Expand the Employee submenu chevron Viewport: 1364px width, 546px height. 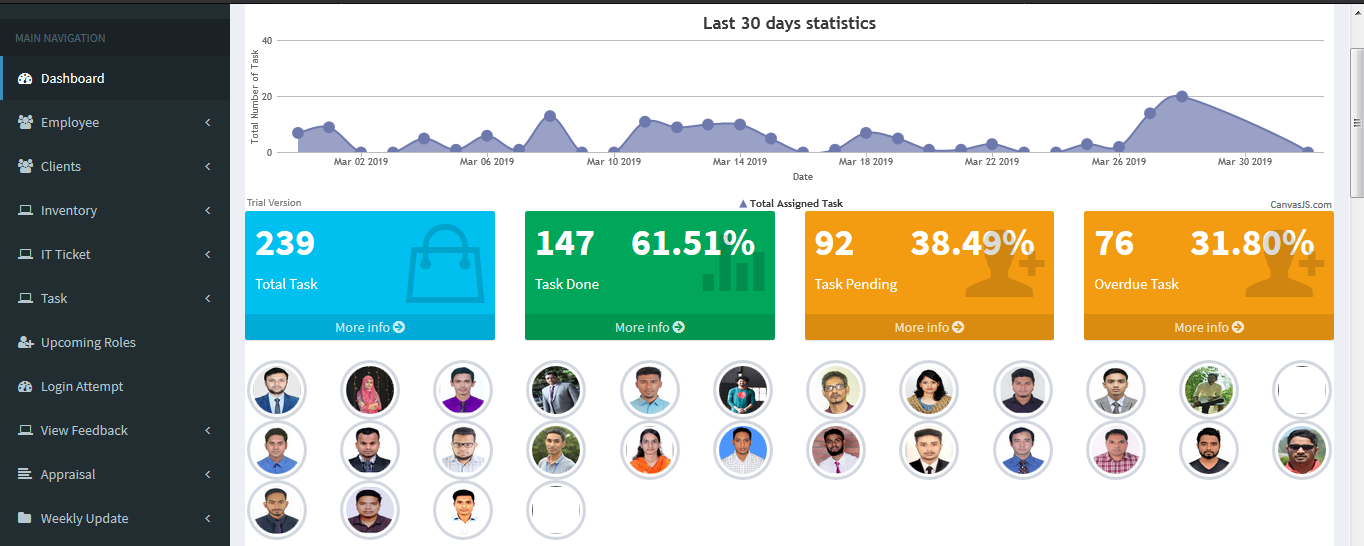coord(208,122)
